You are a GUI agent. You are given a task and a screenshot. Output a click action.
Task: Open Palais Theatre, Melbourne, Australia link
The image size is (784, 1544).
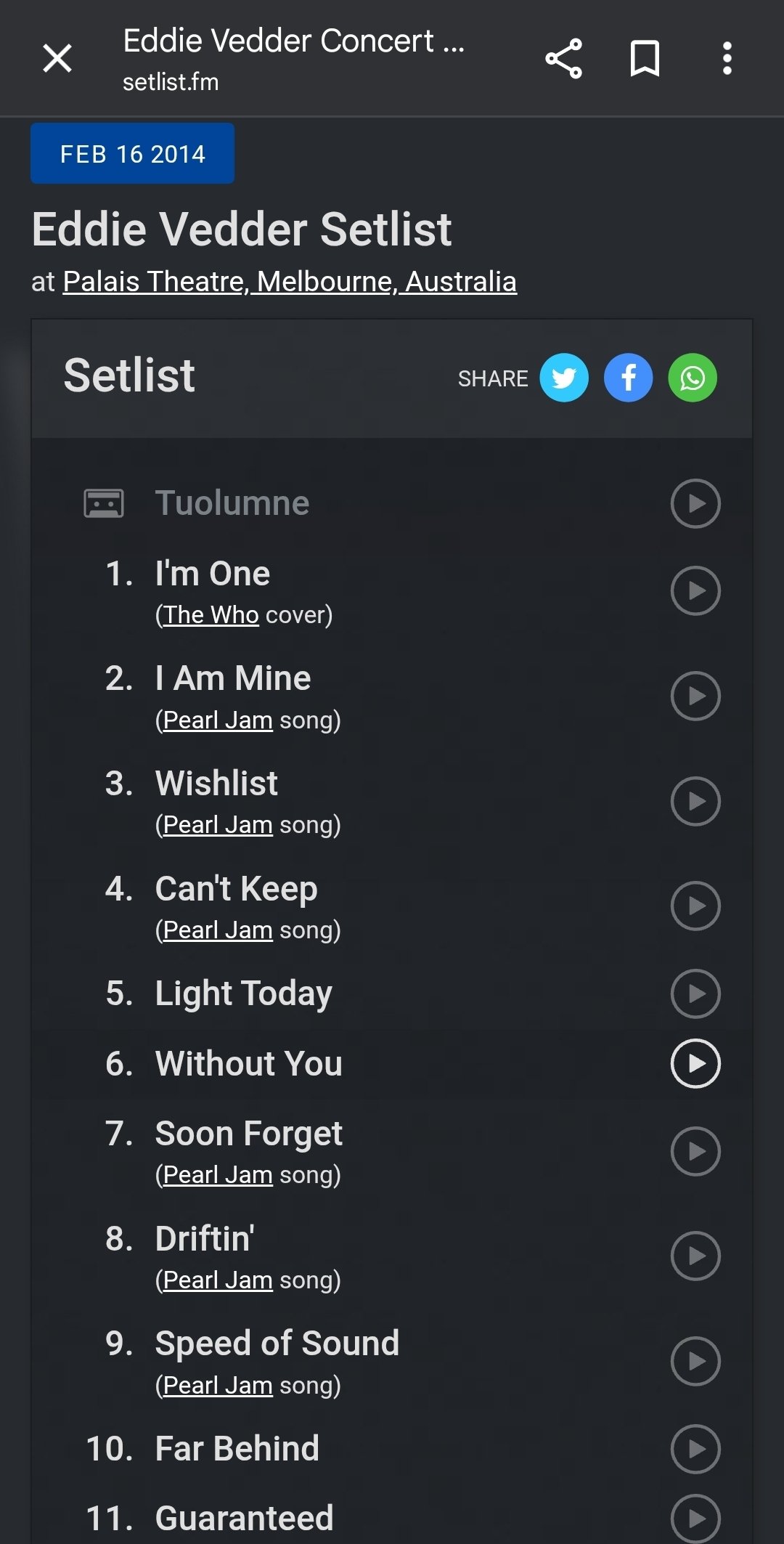point(290,282)
